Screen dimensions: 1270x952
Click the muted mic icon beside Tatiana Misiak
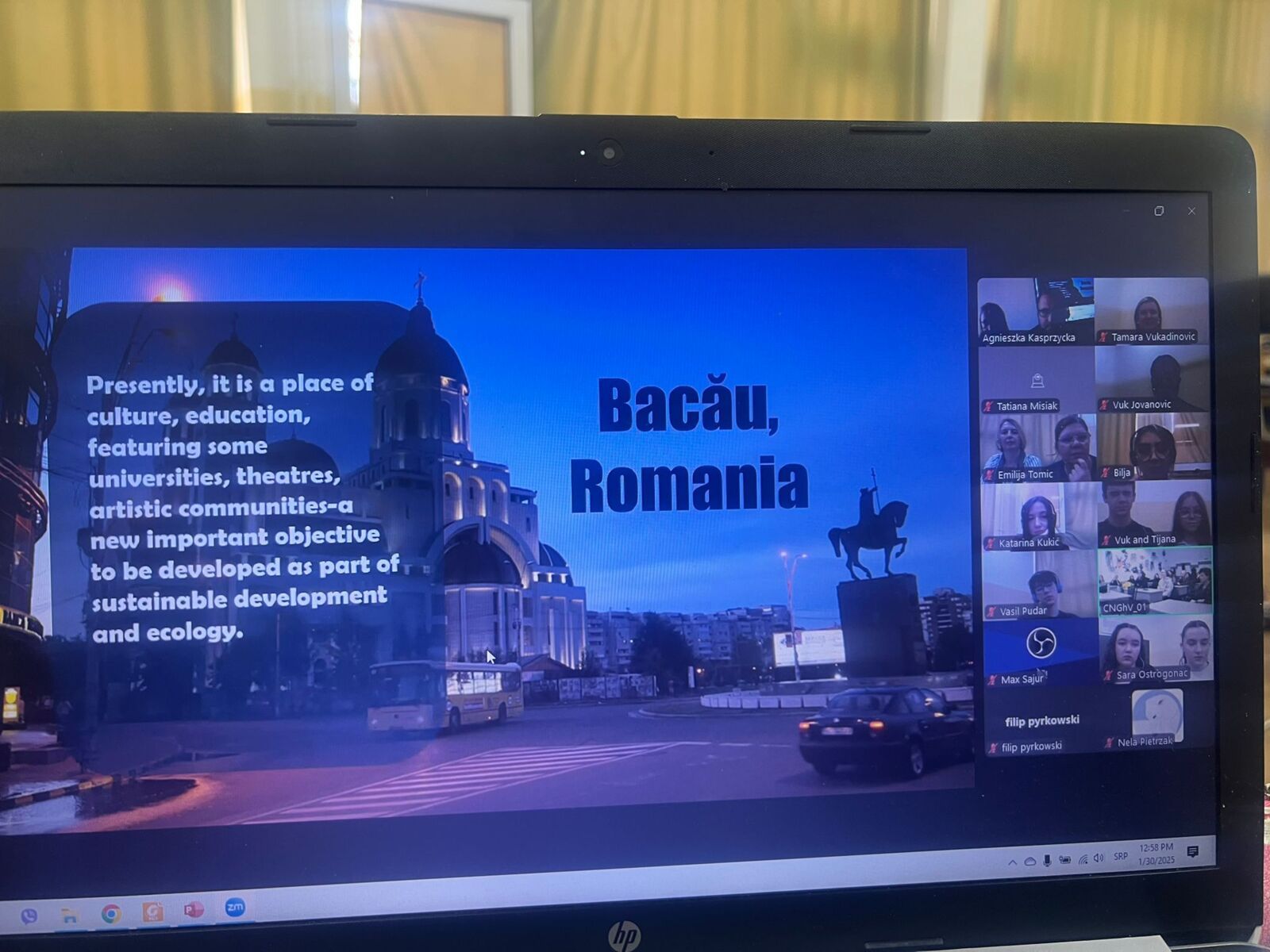coord(988,406)
